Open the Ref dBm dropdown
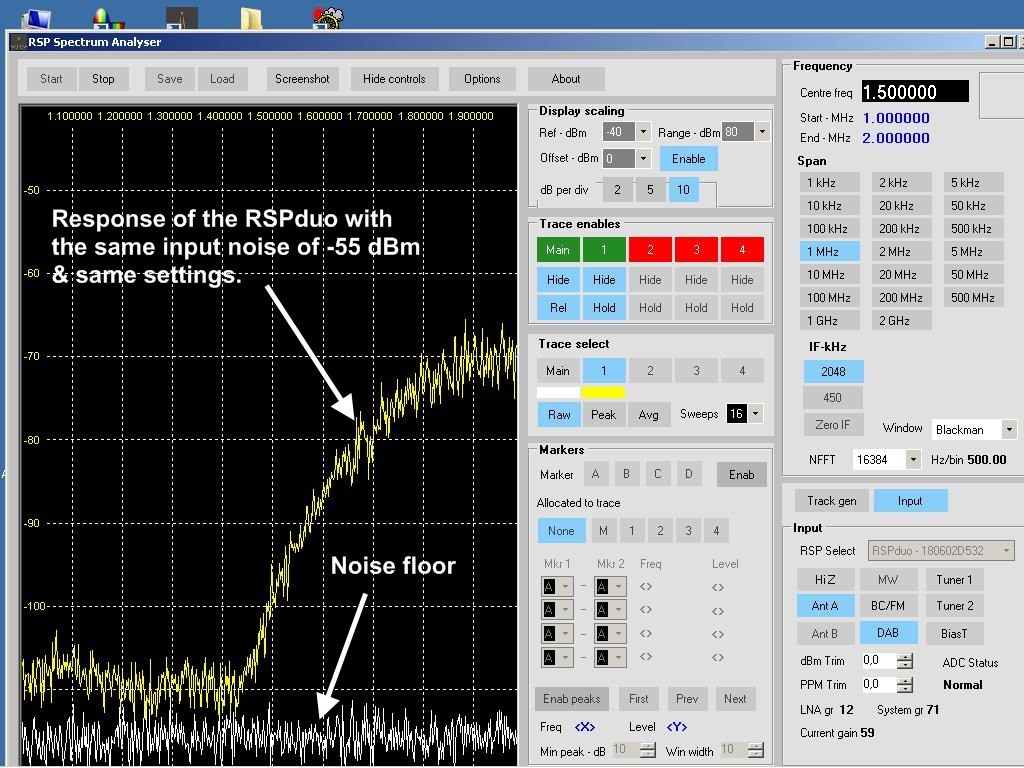Screen dimensions: 1024x768 (x=643, y=132)
